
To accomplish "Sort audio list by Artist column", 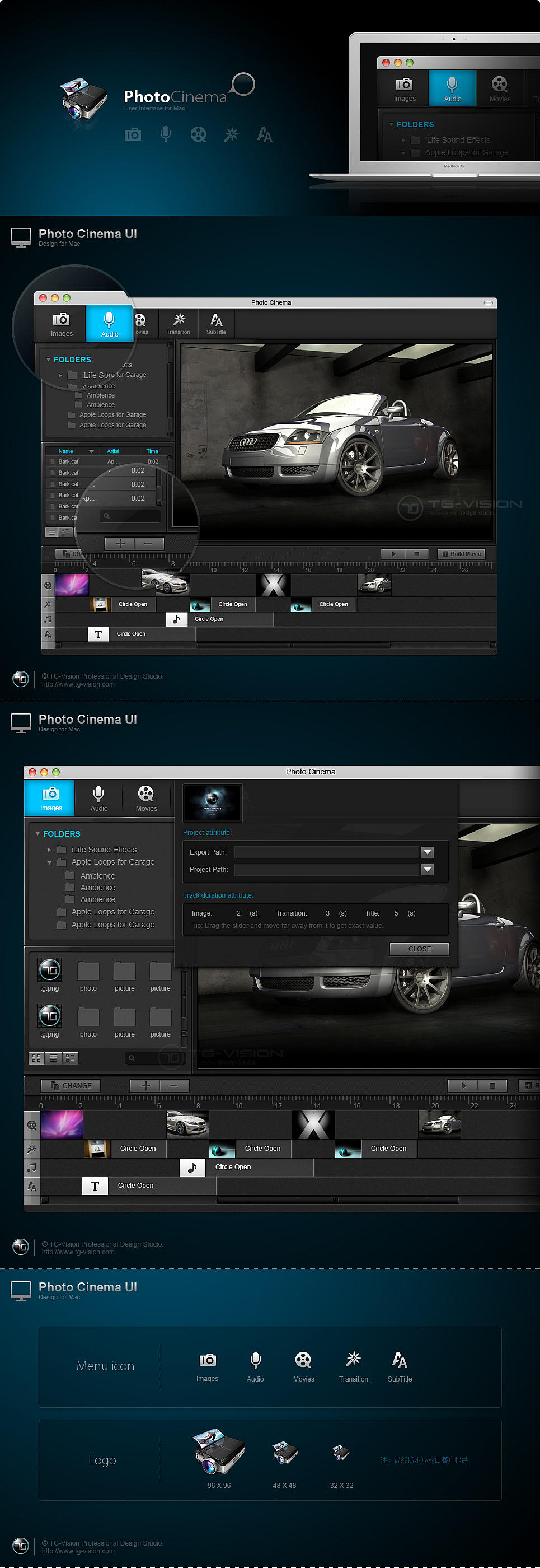I will click(113, 452).
